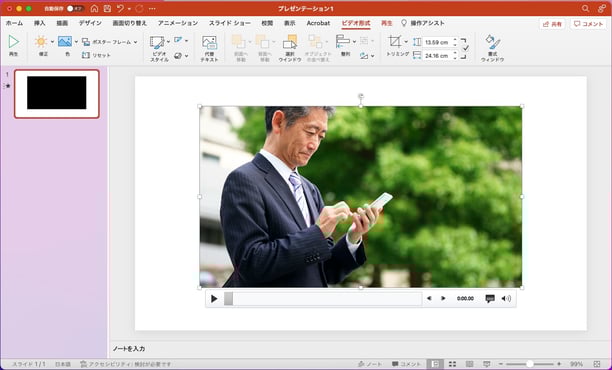This screenshot has height=370, width=612.
Task: Open the Corrections (修正) sun icon
Action: tap(41, 41)
